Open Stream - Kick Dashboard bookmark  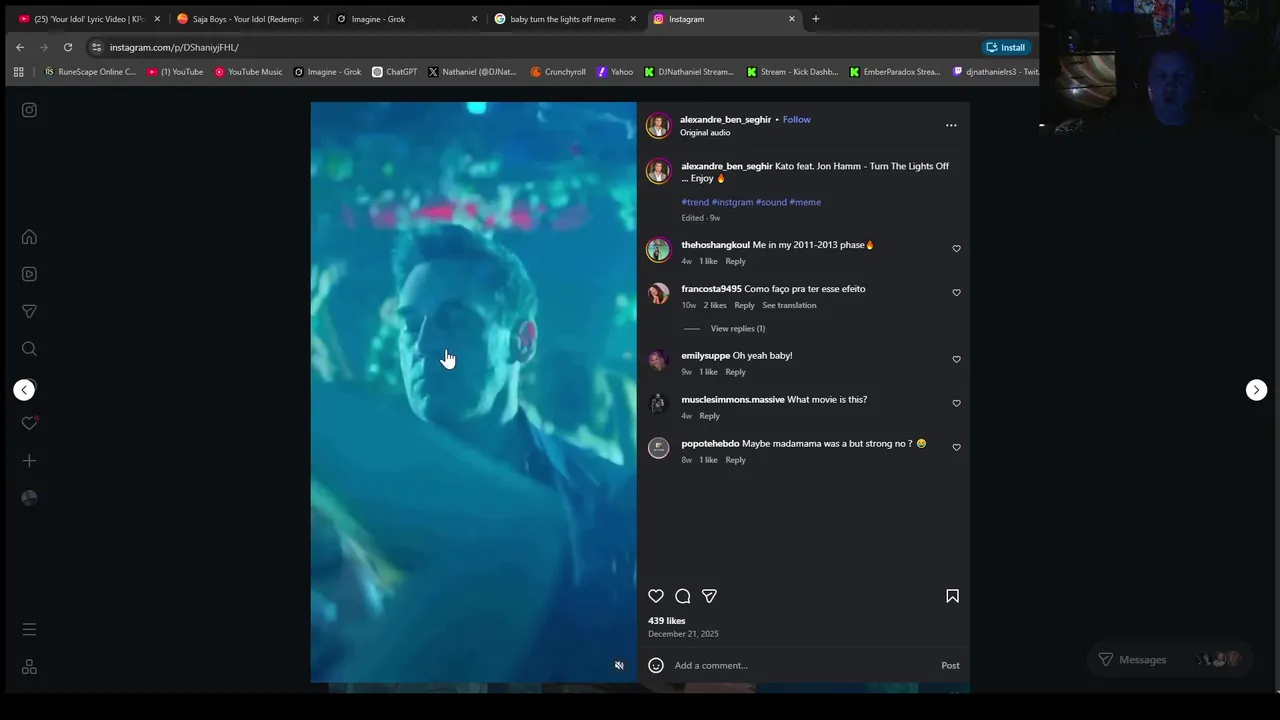point(792,72)
